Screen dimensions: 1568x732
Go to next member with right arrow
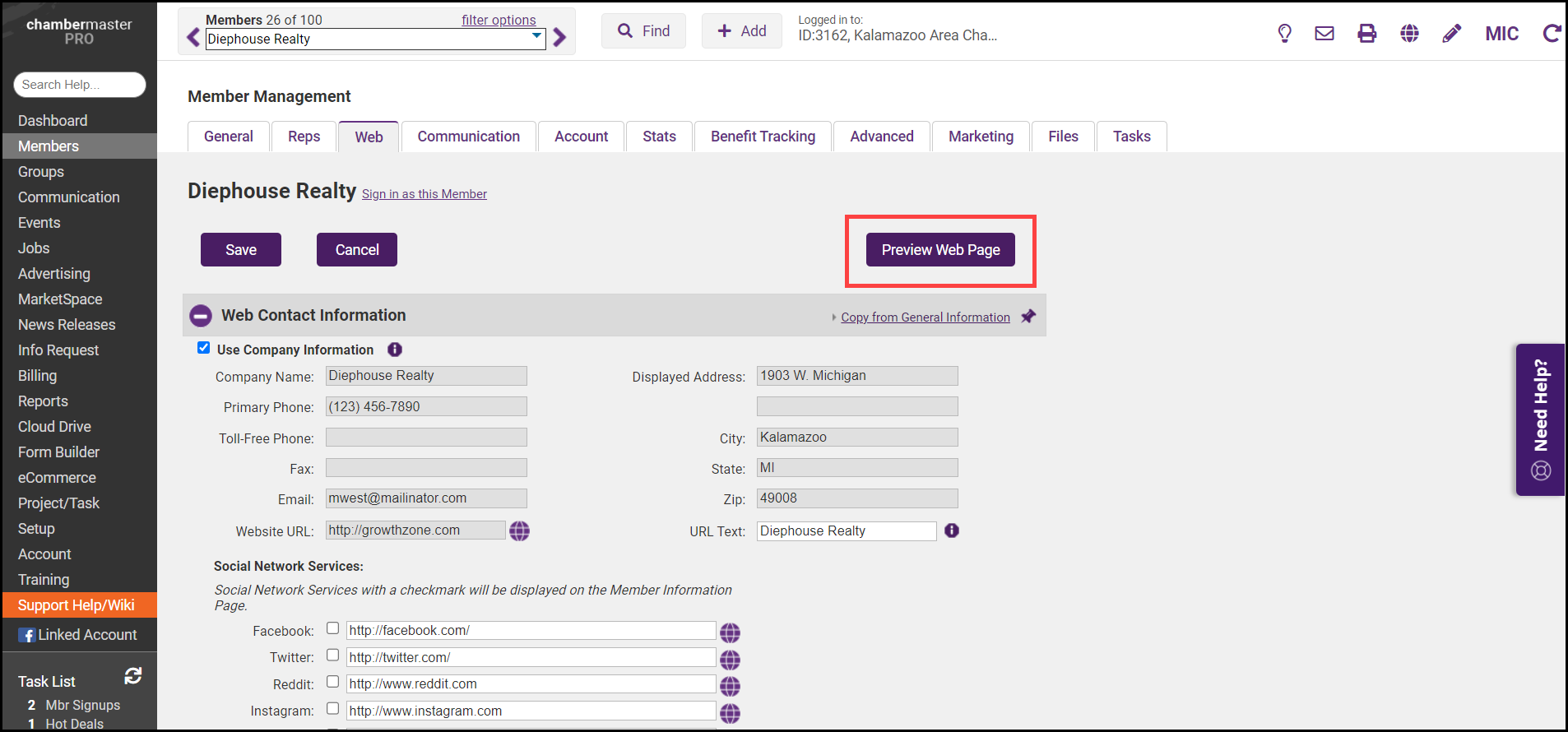(x=560, y=37)
